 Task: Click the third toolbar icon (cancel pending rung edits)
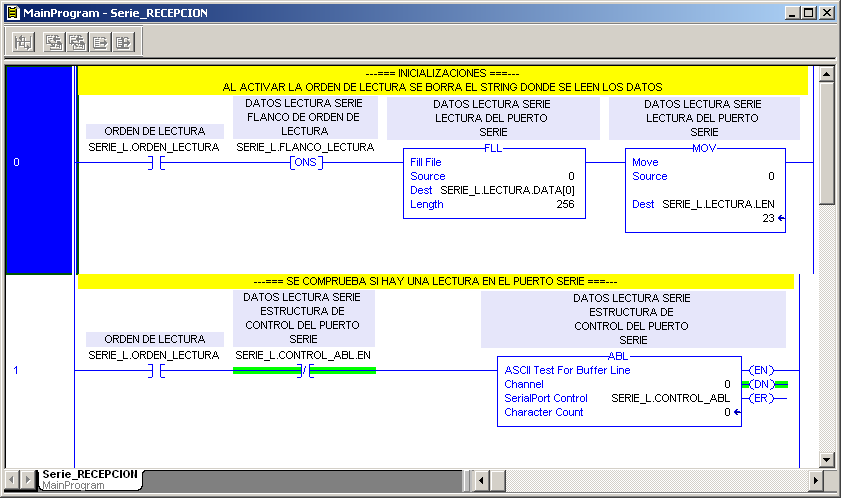click(77, 42)
